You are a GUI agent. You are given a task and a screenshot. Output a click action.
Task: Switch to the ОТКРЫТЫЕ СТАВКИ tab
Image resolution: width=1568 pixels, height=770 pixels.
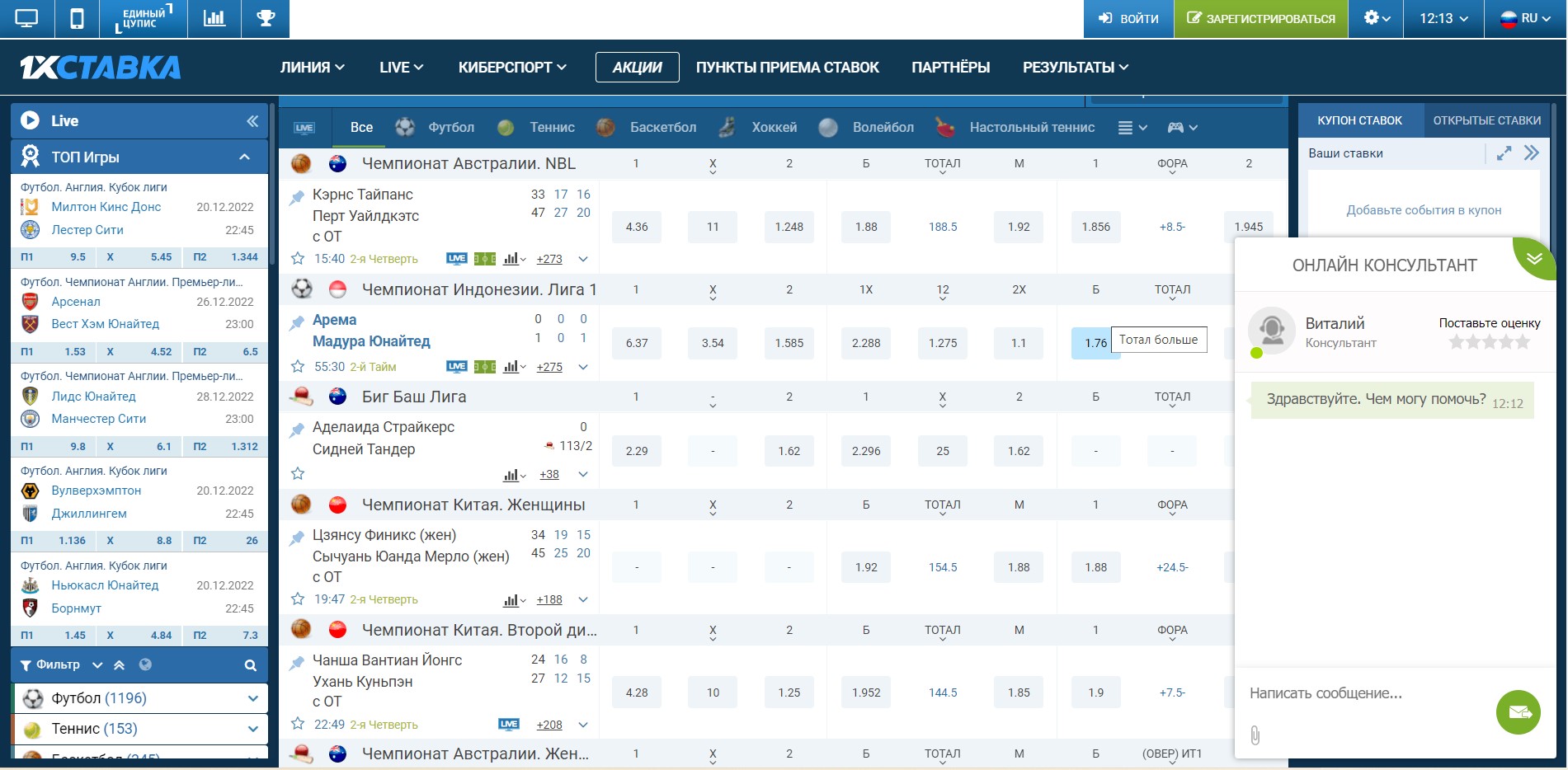[1486, 120]
